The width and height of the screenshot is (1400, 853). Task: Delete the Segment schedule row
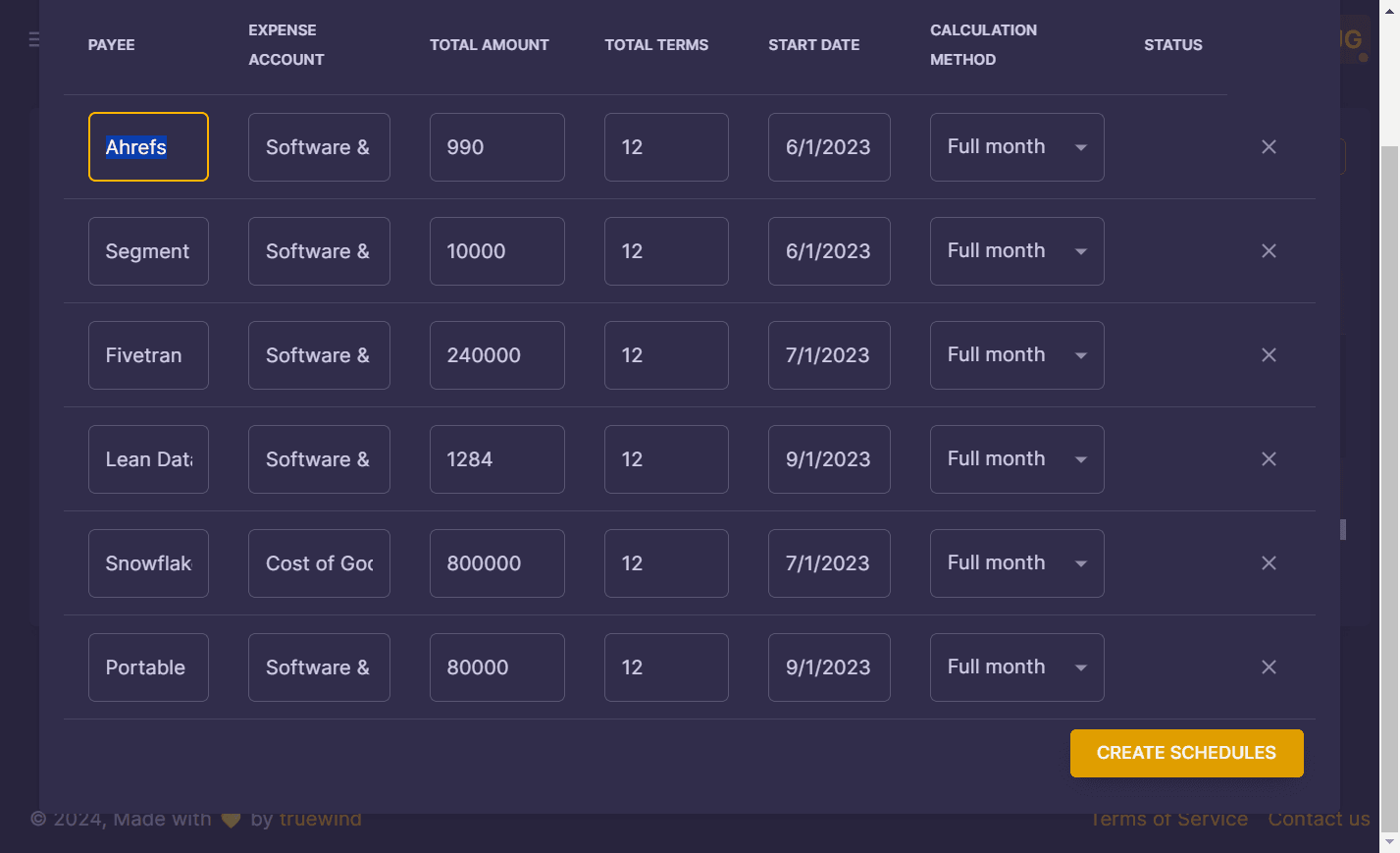[x=1269, y=251]
